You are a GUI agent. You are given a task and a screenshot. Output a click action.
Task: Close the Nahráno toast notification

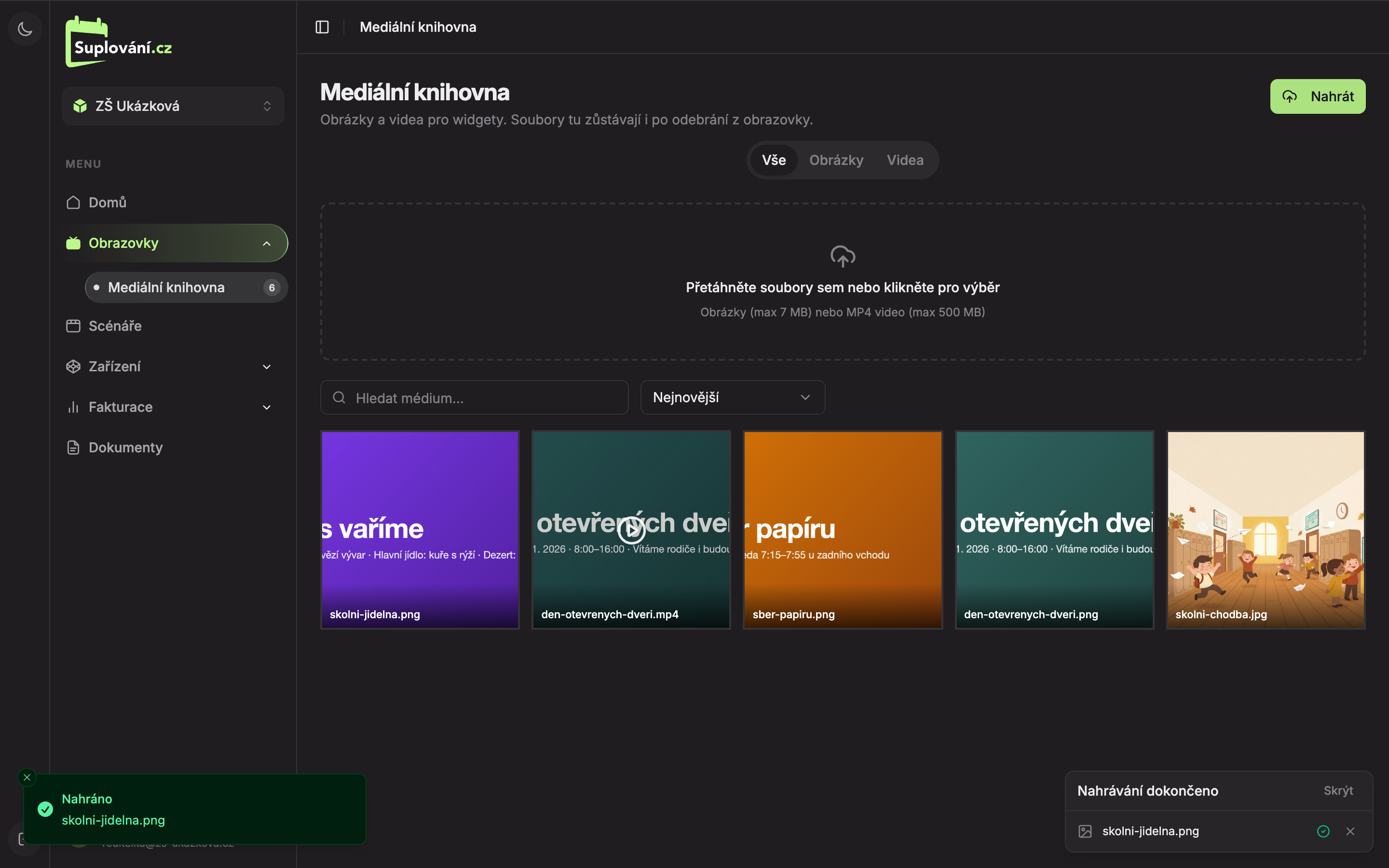pyautogui.click(x=27, y=777)
